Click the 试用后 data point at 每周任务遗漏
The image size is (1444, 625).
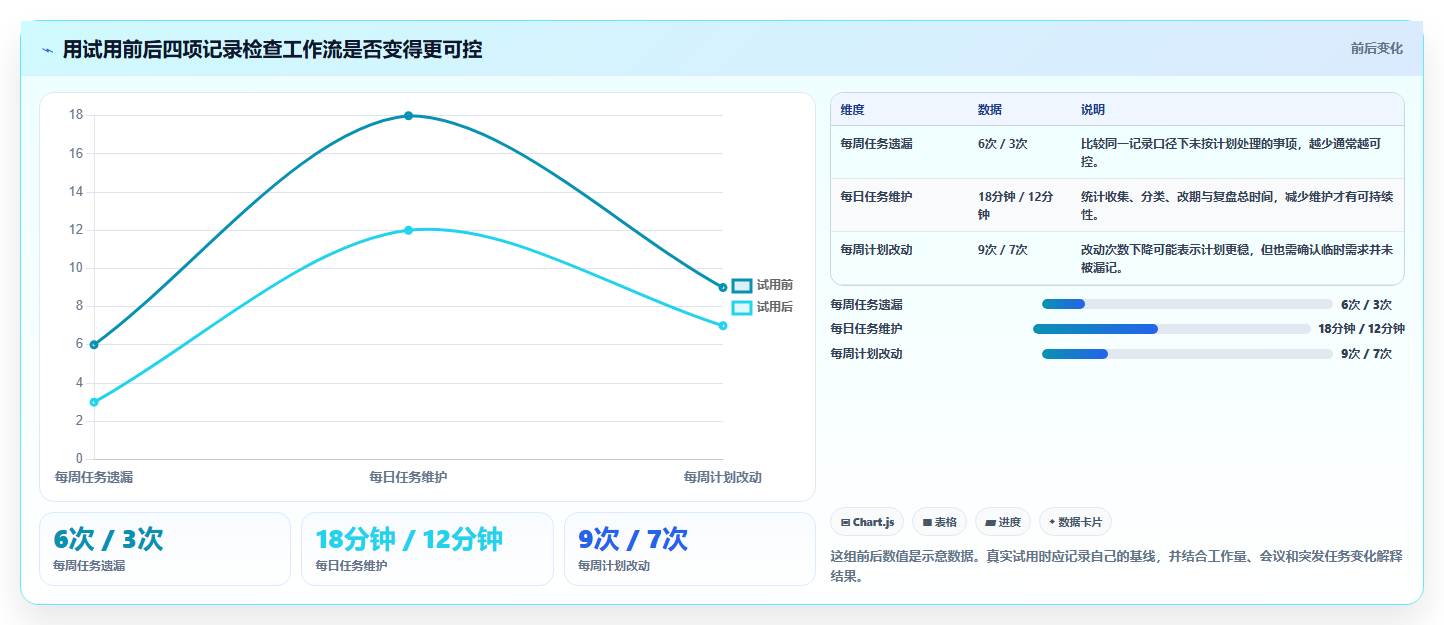(x=94, y=402)
